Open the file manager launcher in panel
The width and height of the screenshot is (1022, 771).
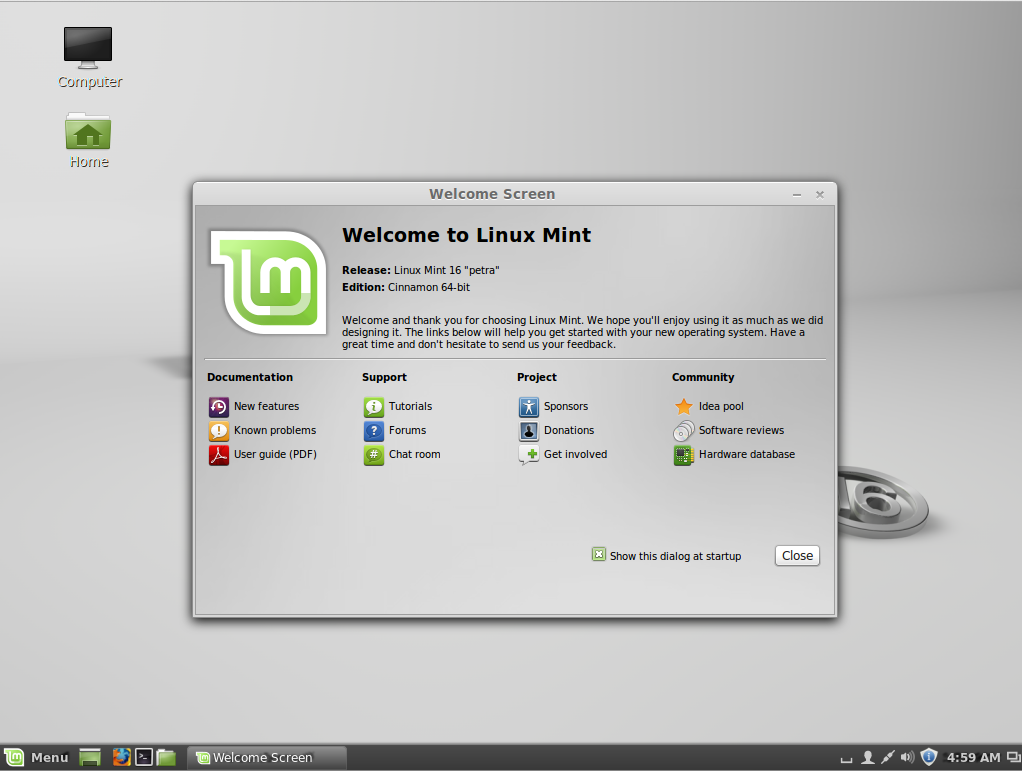(166, 757)
